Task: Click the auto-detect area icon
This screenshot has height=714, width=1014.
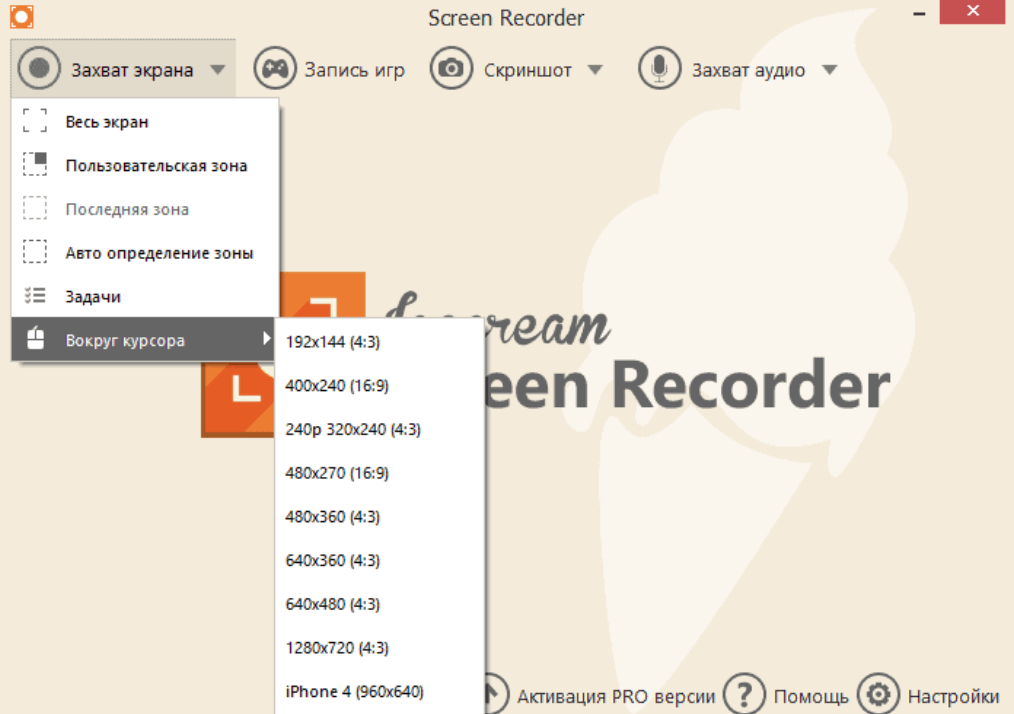Action: (x=35, y=252)
